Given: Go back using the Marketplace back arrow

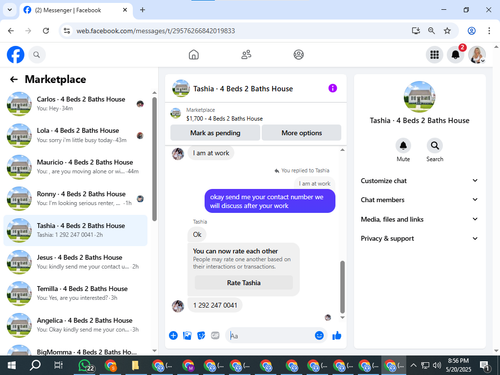Looking at the screenshot, I should [x=14, y=79].
